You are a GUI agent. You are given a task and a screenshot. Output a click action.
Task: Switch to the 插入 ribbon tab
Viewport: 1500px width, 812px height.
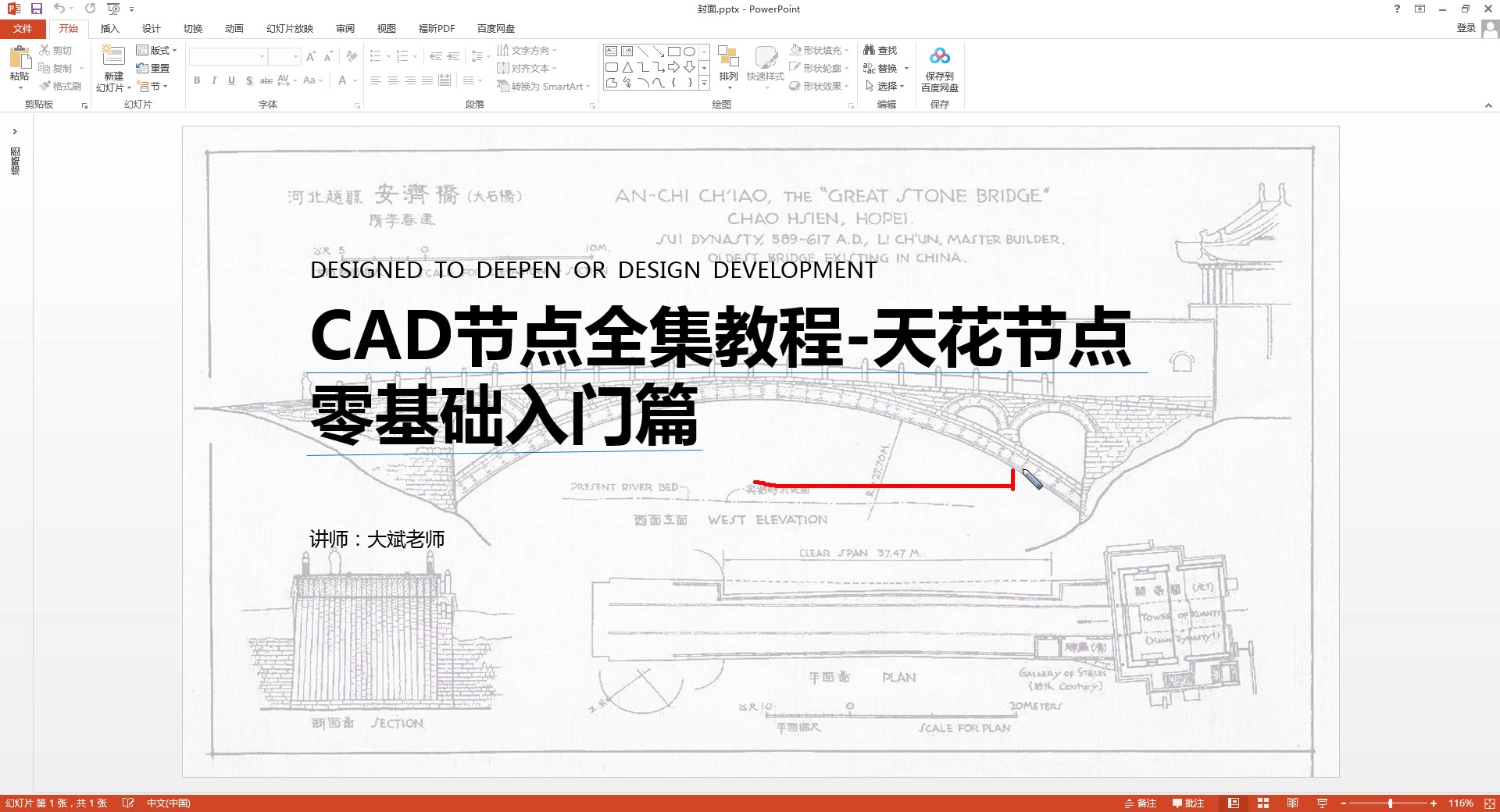pos(109,28)
